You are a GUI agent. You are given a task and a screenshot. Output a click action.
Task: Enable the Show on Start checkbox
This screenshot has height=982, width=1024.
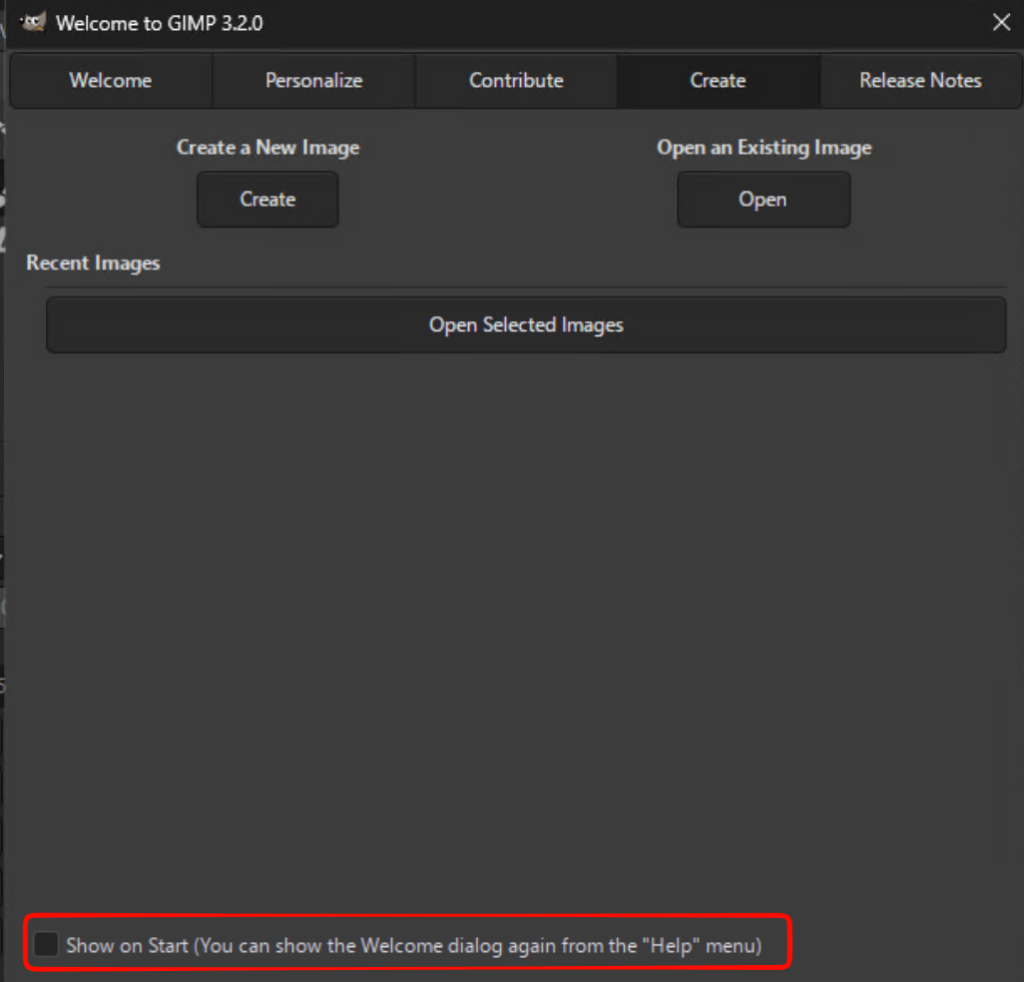pos(46,944)
